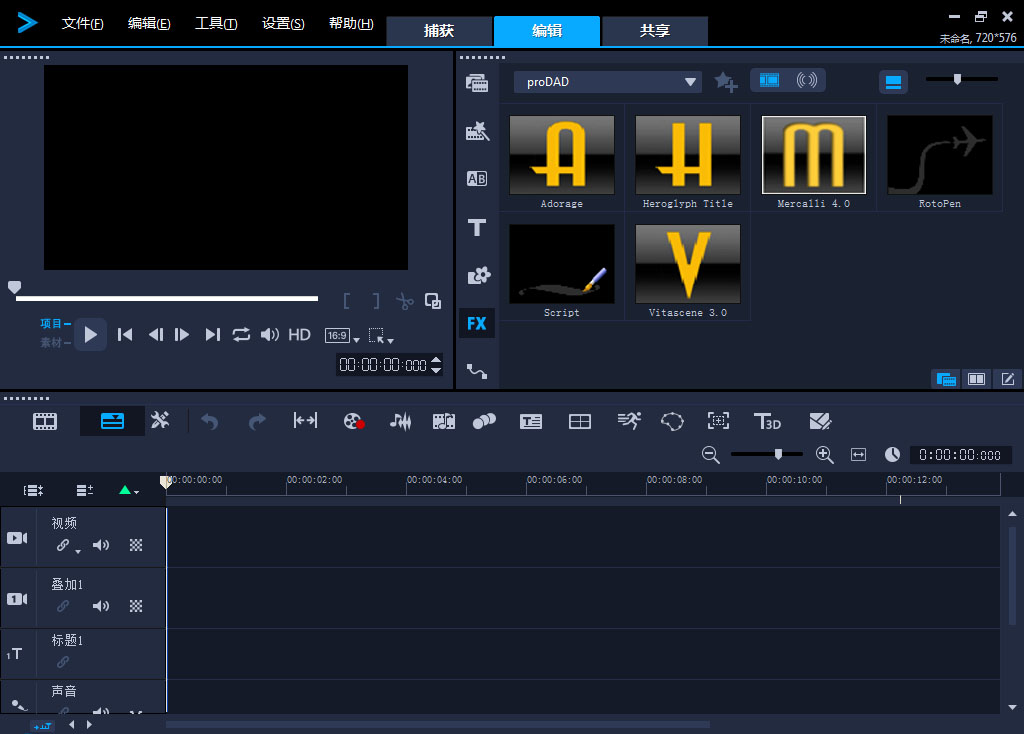Zoom in the timeline
1024x734 pixels.
tap(825, 455)
